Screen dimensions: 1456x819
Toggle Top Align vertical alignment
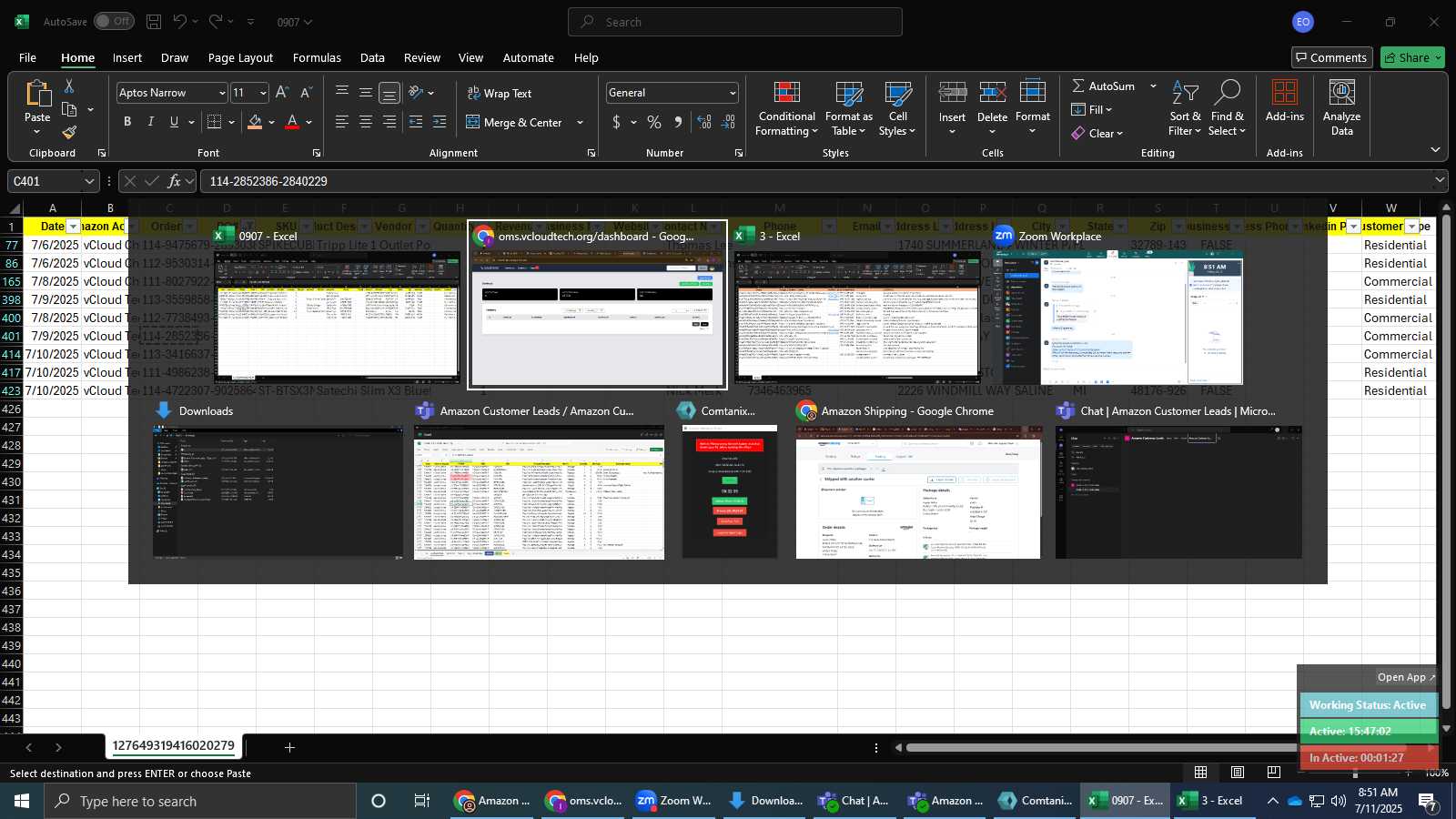click(342, 93)
